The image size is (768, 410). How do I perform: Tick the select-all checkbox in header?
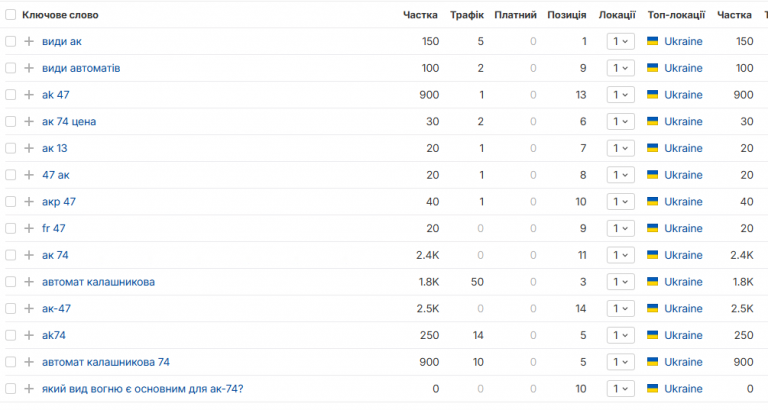[10, 15]
